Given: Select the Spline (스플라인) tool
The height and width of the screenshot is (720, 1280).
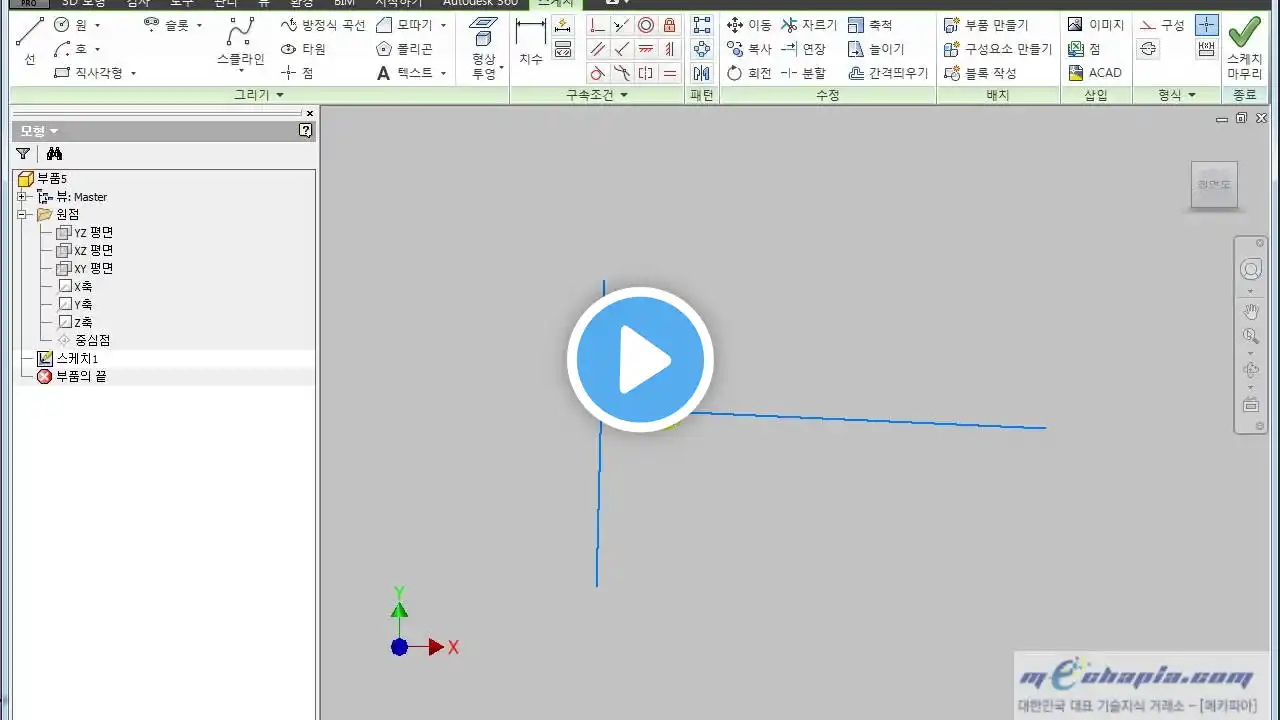Looking at the screenshot, I should point(240,42).
